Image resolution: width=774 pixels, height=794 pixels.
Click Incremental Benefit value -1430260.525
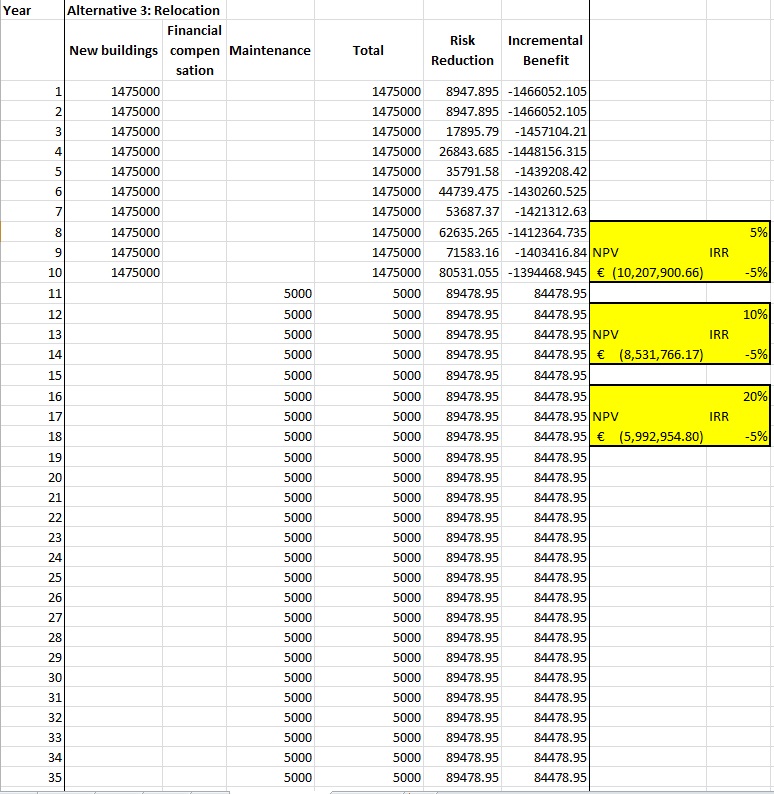pyautogui.click(x=546, y=191)
